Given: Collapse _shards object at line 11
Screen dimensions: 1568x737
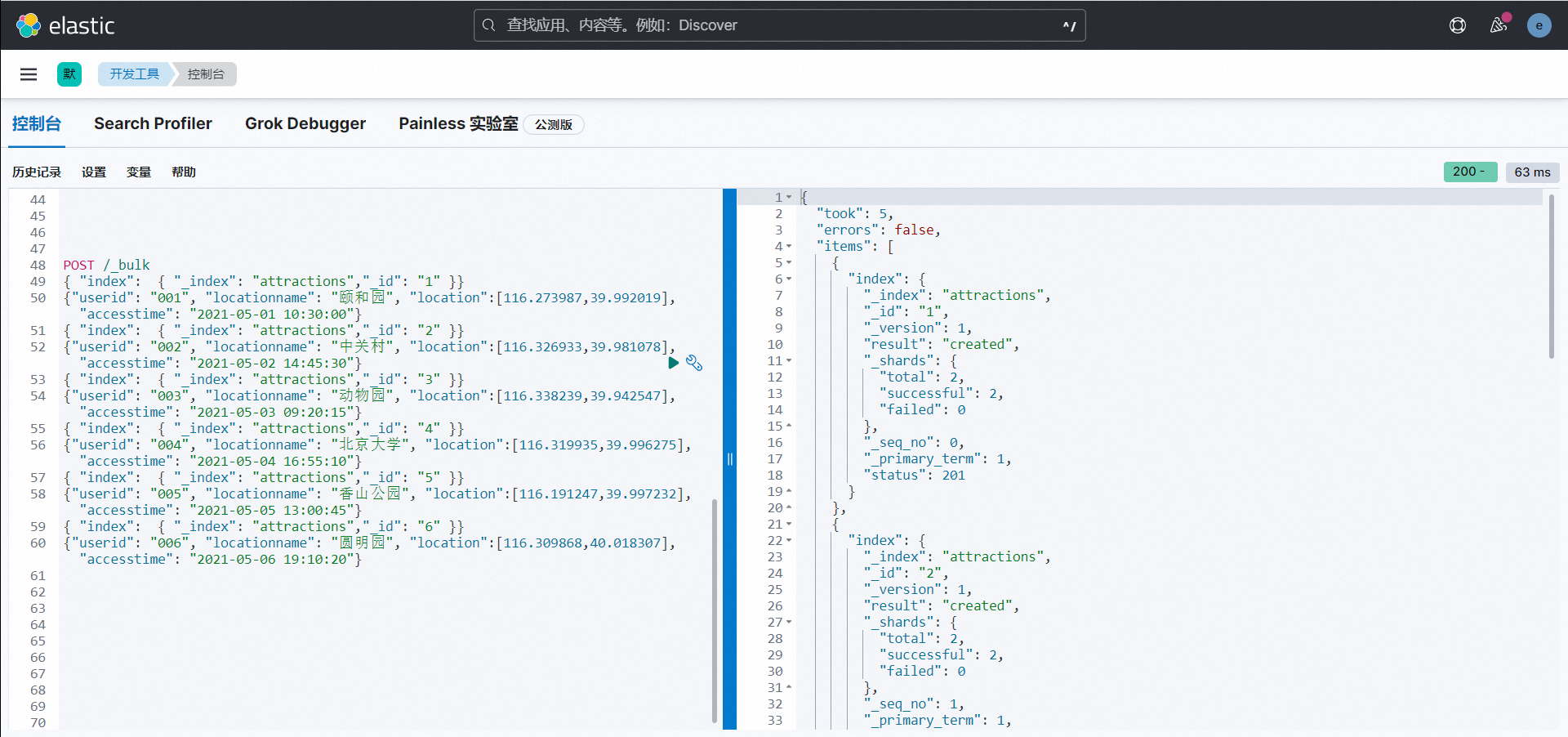Looking at the screenshot, I should pos(789,361).
